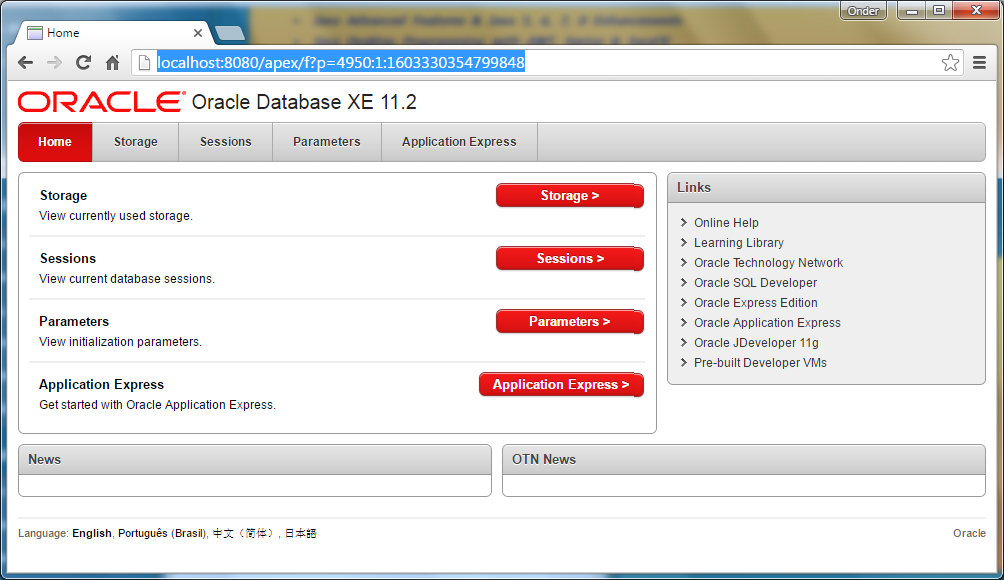1004x580 pixels.
Task: Click the chevron beside Learning Library
Action: tap(684, 242)
